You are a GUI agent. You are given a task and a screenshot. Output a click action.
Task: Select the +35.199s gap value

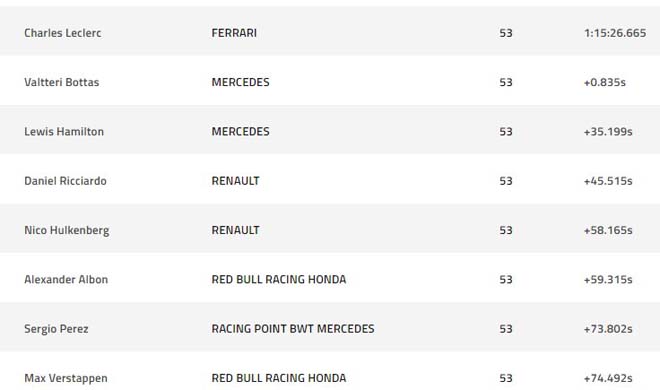click(x=608, y=131)
